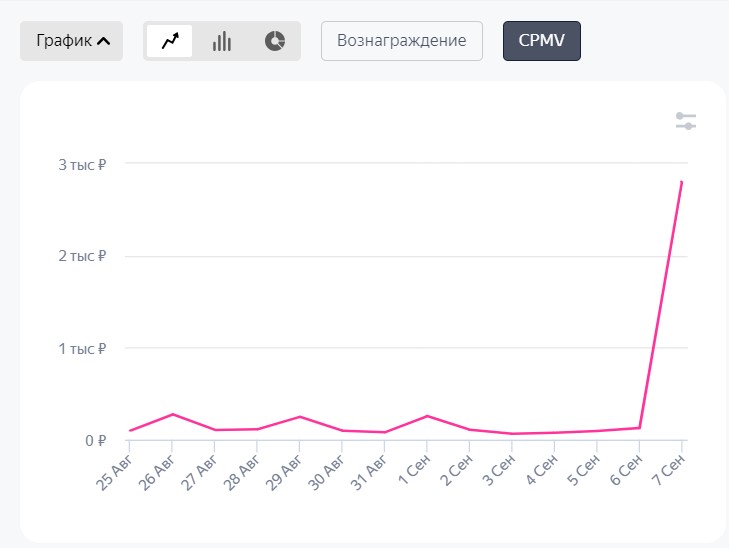
Task: Collapse the График section
Action: [72, 41]
